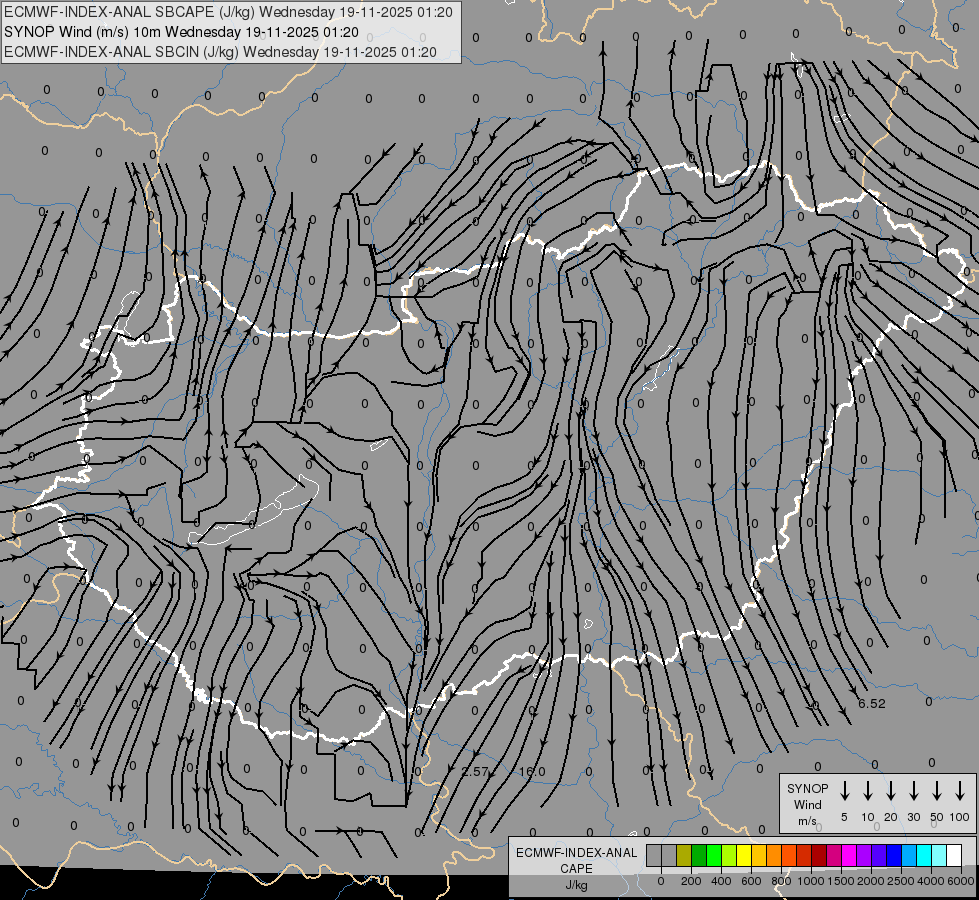Select the bright green CAPE legend swatch
979x900 pixels.
pyautogui.click(x=714, y=855)
